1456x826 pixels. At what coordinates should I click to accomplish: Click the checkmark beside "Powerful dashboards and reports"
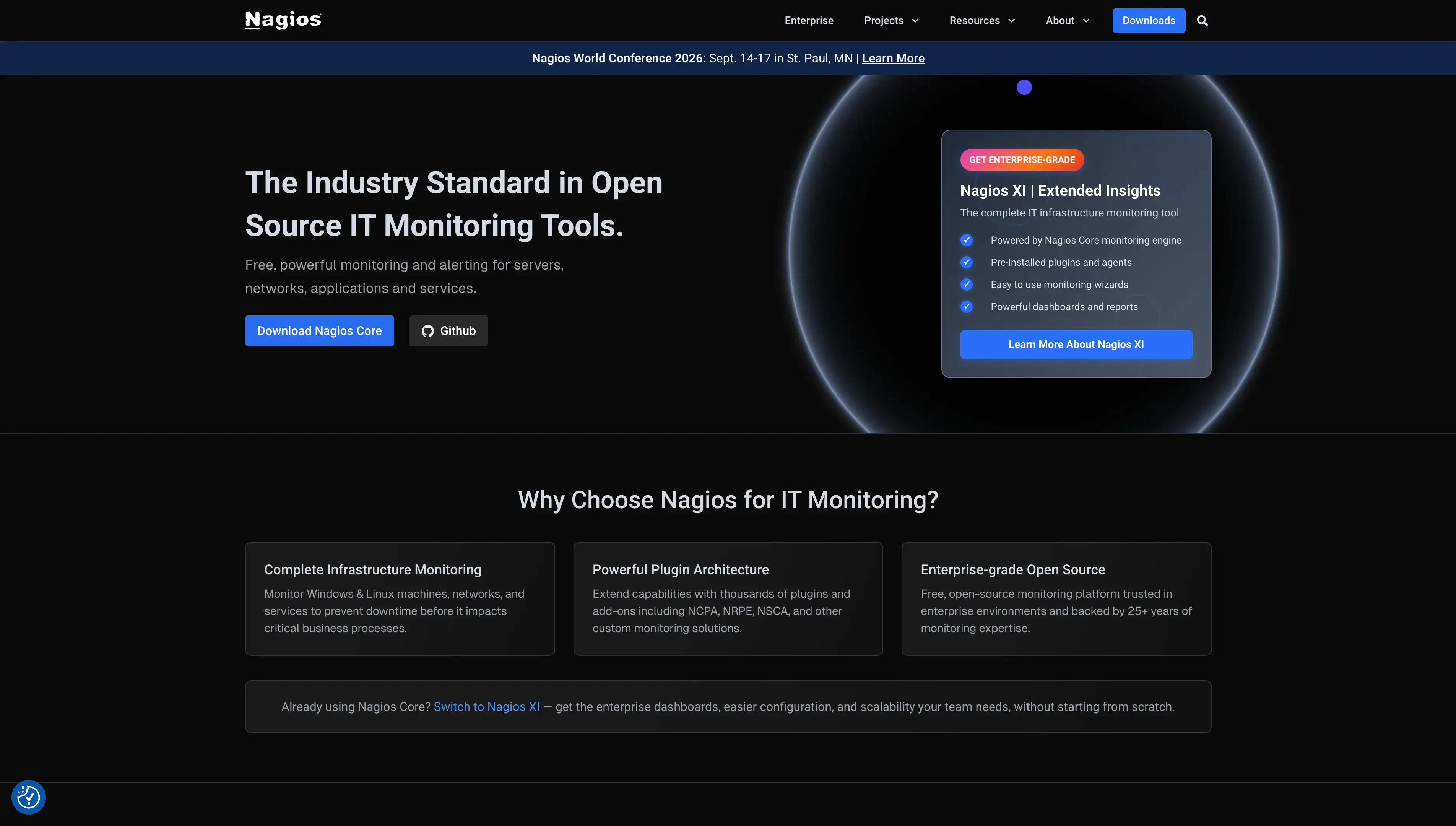[x=967, y=306]
